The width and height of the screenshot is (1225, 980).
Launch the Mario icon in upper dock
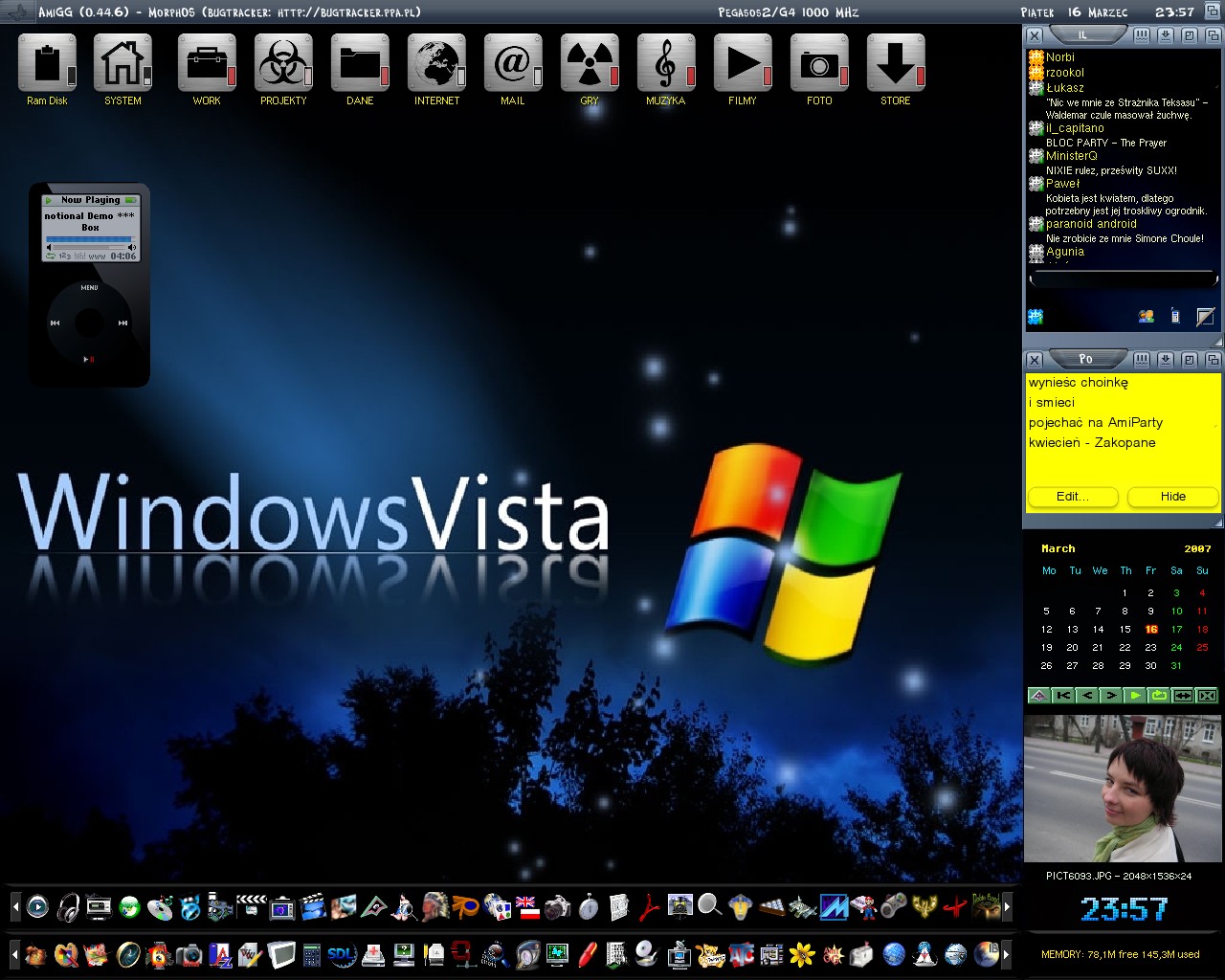click(x=864, y=906)
